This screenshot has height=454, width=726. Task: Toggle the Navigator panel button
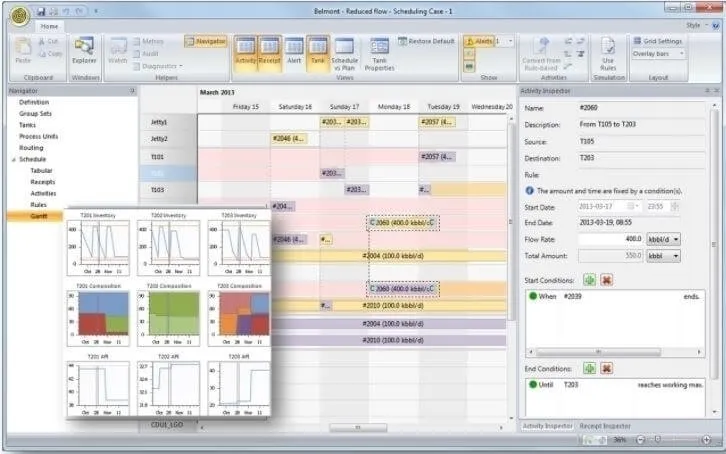pyautogui.click(x=205, y=41)
